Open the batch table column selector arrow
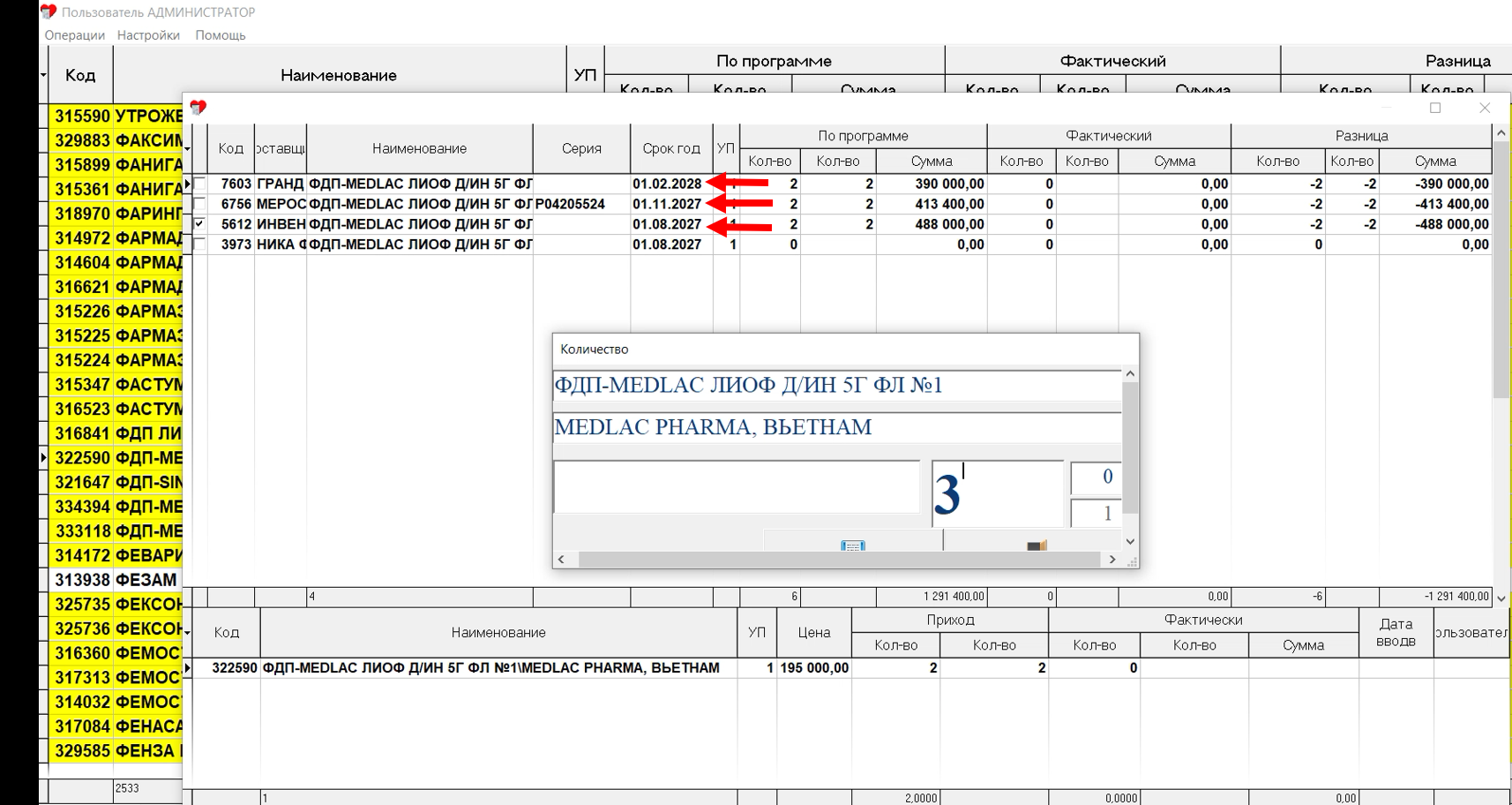1512x805 pixels. [187, 148]
